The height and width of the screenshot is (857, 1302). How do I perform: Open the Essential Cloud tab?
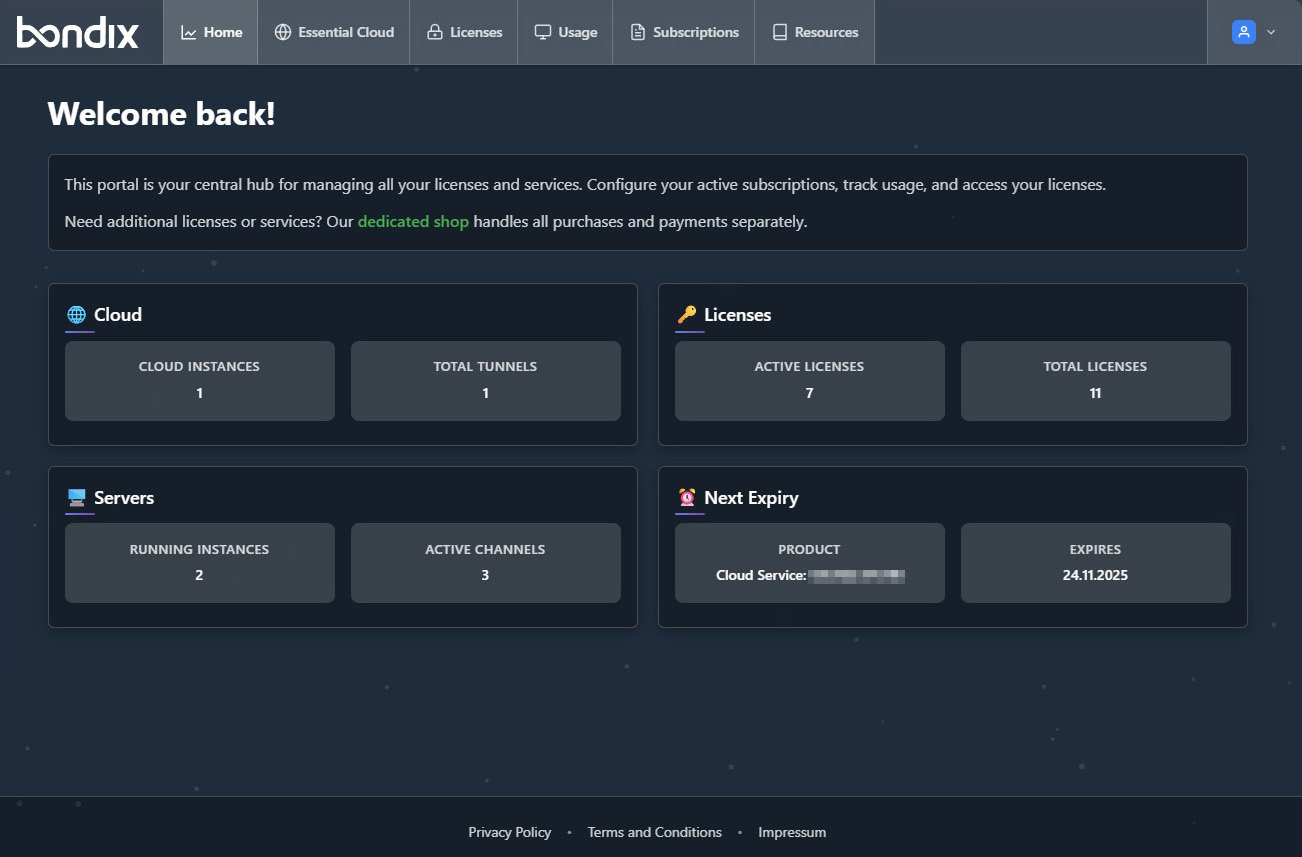click(x=334, y=32)
